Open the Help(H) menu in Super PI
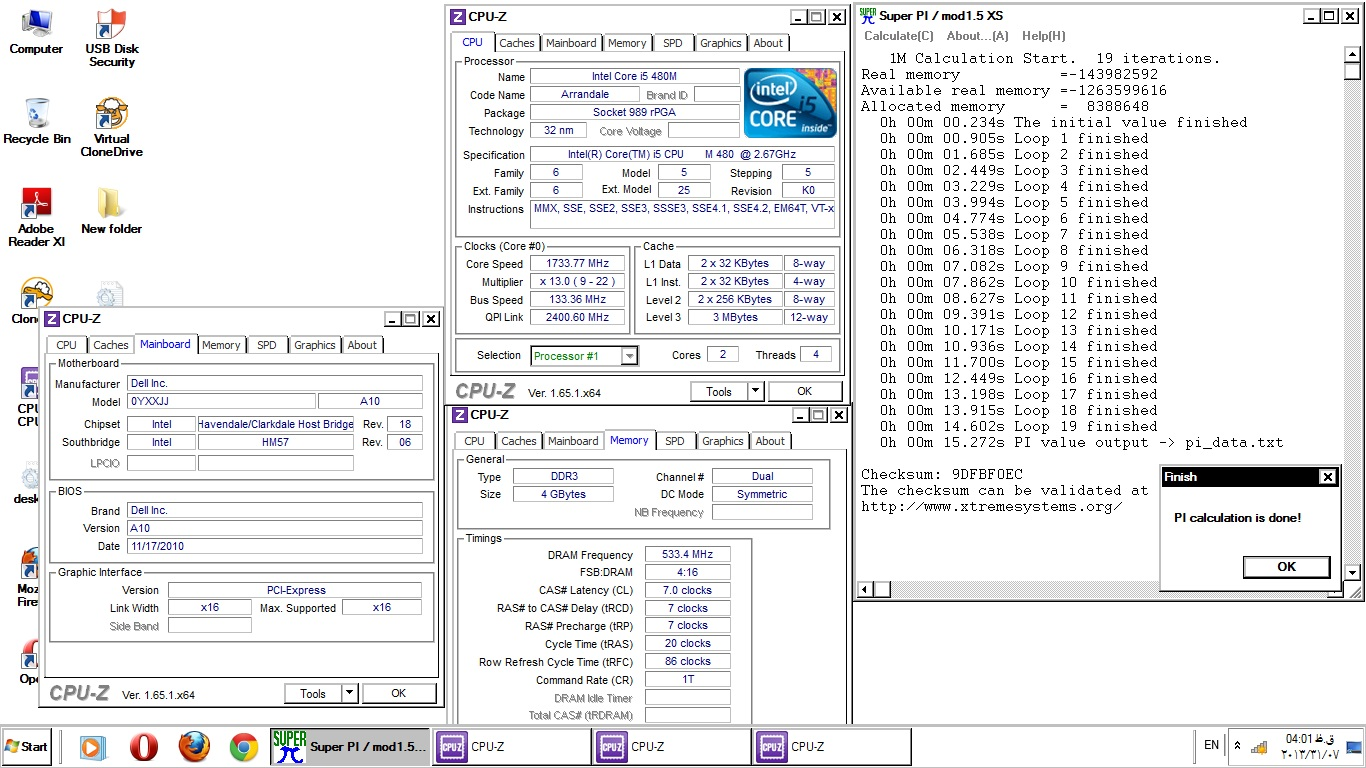1366x768 pixels. point(1043,36)
